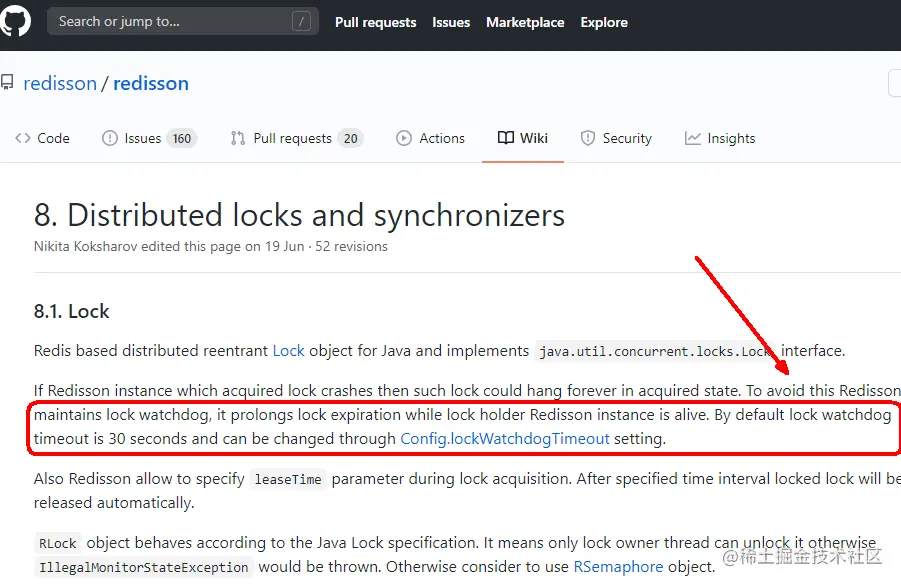
Task: Click the RLock code snippet
Action: [x=57, y=544]
